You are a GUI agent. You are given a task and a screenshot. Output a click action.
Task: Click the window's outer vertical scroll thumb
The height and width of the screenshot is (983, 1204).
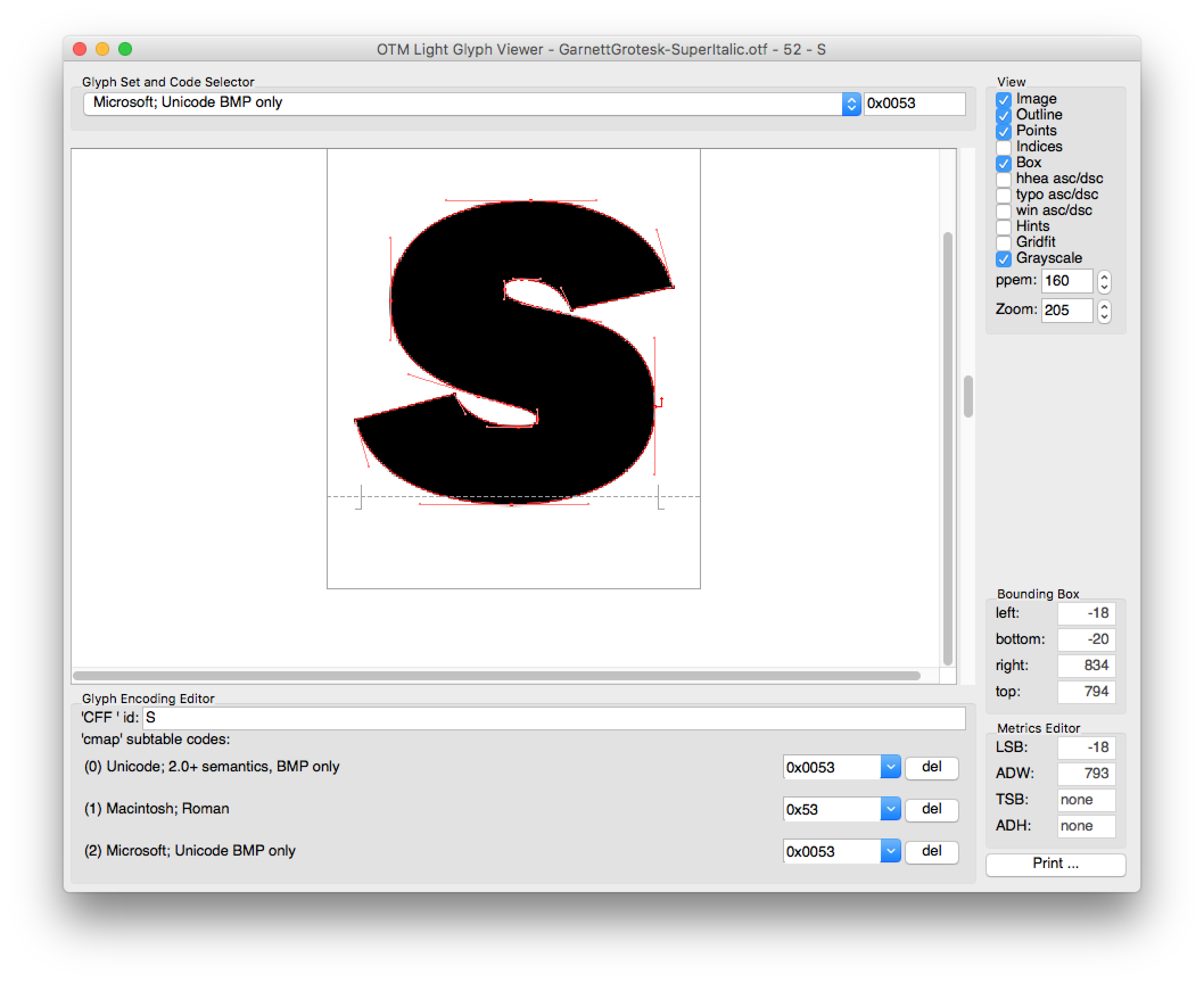[968, 396]
